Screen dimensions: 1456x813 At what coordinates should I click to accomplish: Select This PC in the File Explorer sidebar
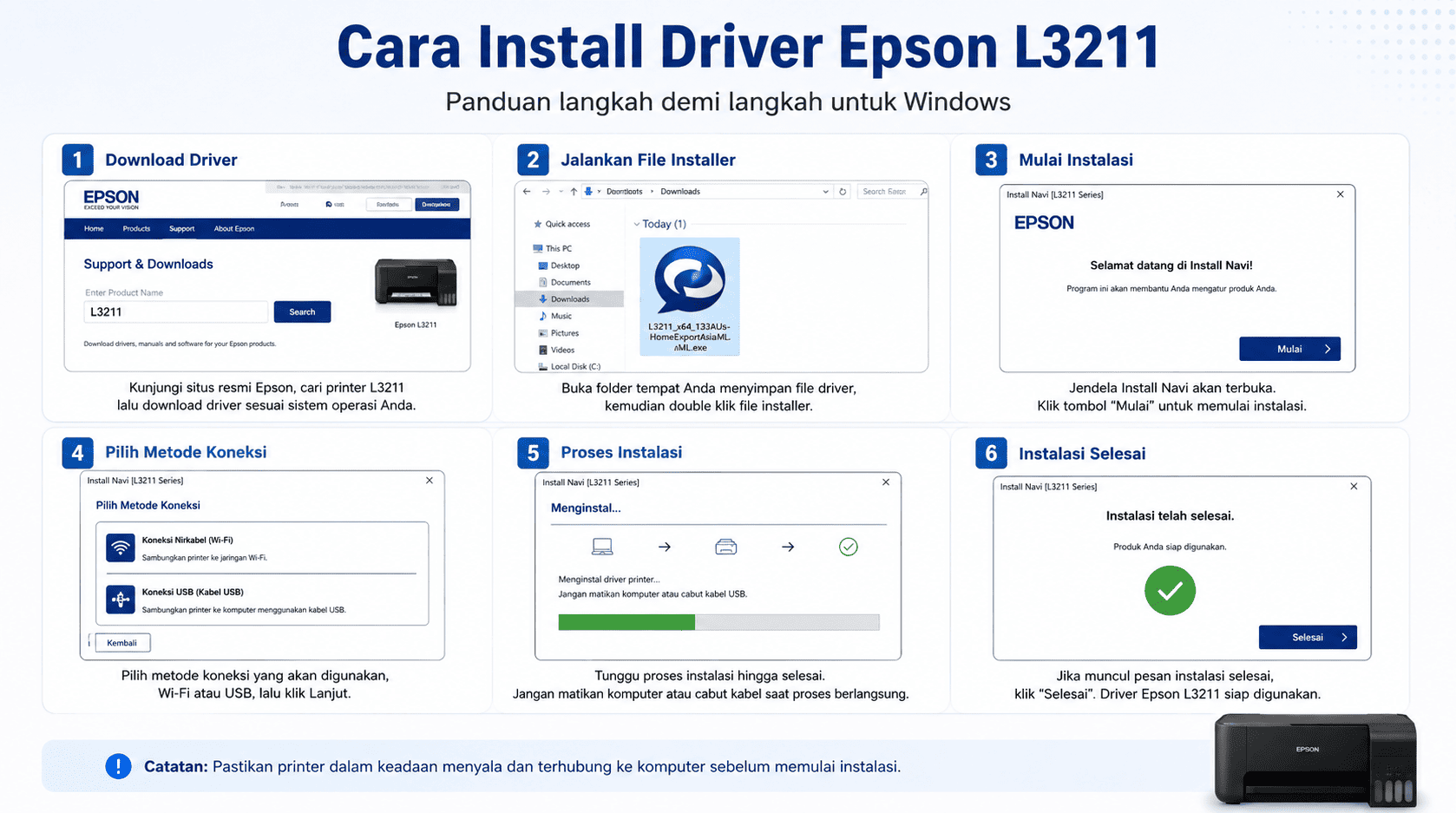[553, 248]
